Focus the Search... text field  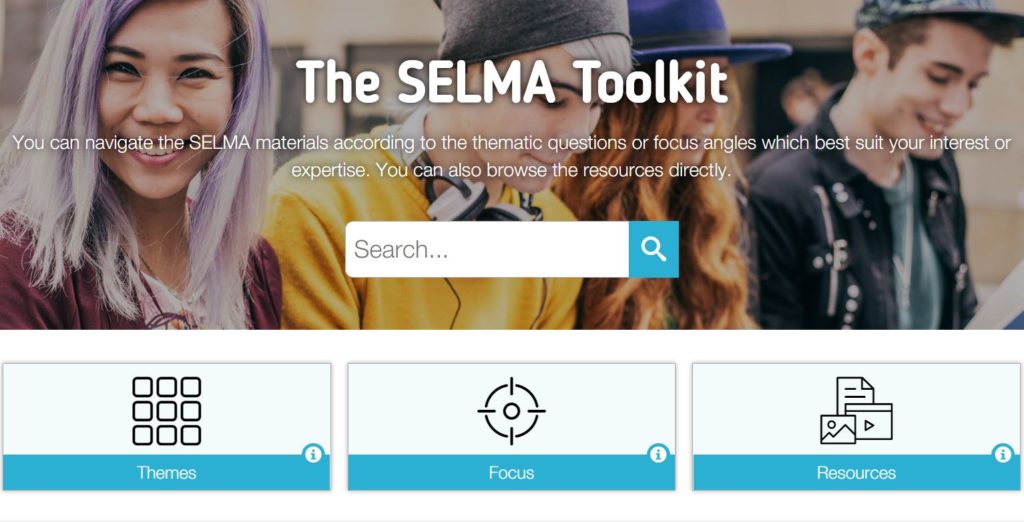click(x=487, y=249)
